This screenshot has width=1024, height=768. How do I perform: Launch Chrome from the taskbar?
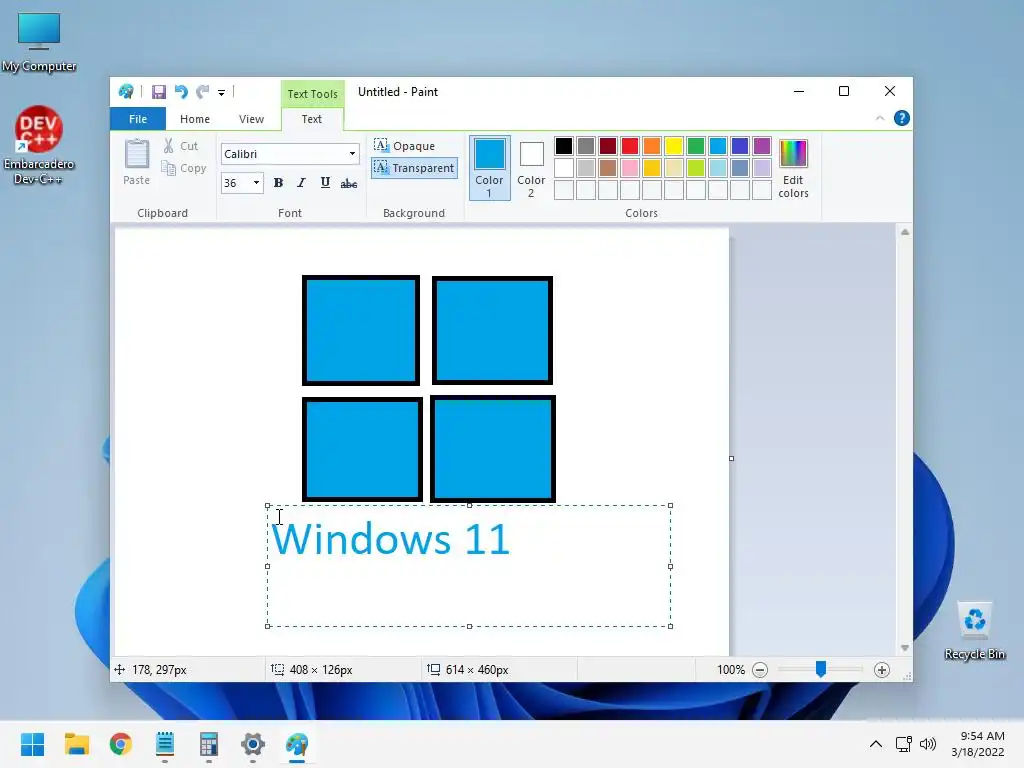point(121,744)
